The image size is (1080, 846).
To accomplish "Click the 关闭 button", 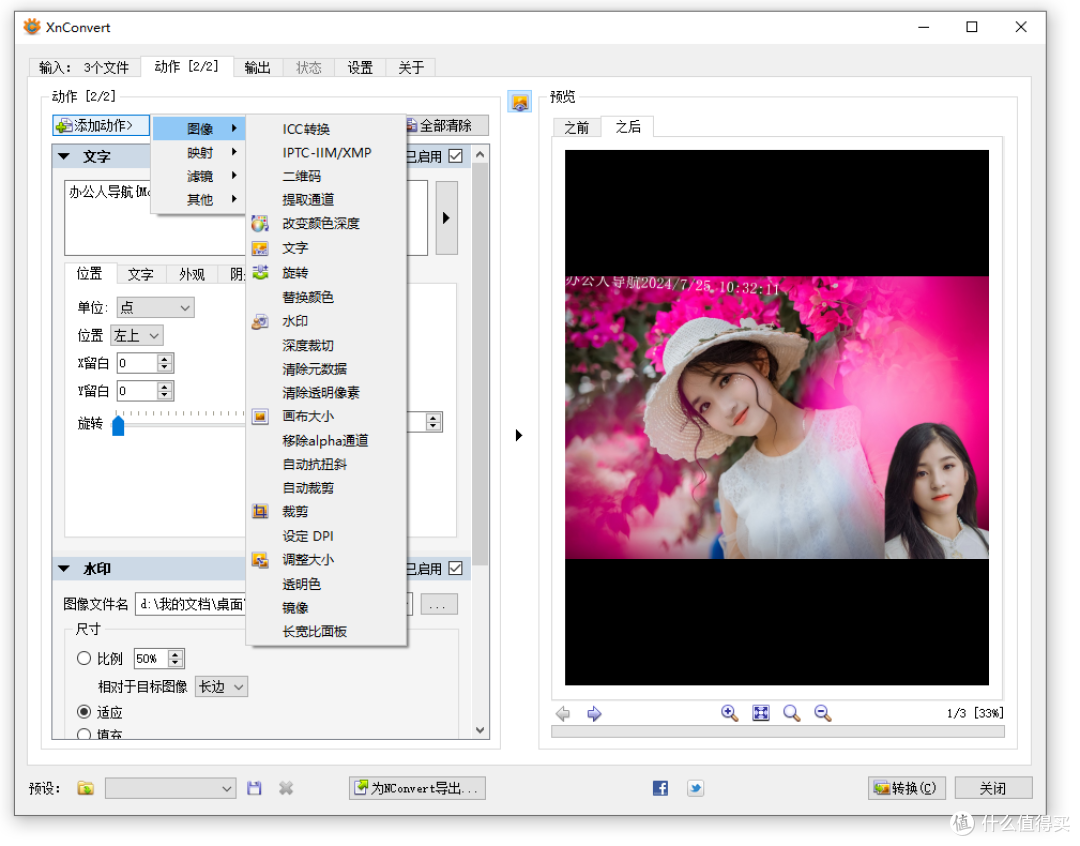I will point(993,788).
